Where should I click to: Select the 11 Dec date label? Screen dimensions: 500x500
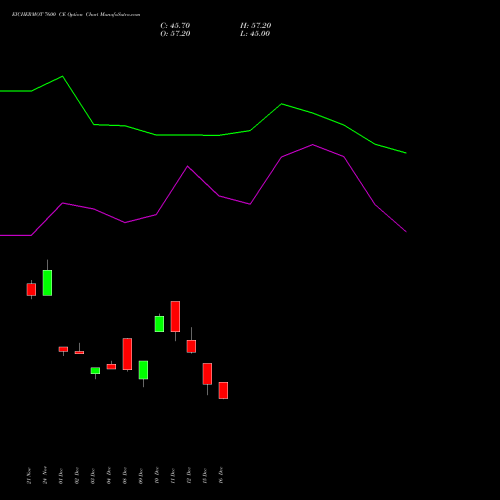(x=173, y=476)
